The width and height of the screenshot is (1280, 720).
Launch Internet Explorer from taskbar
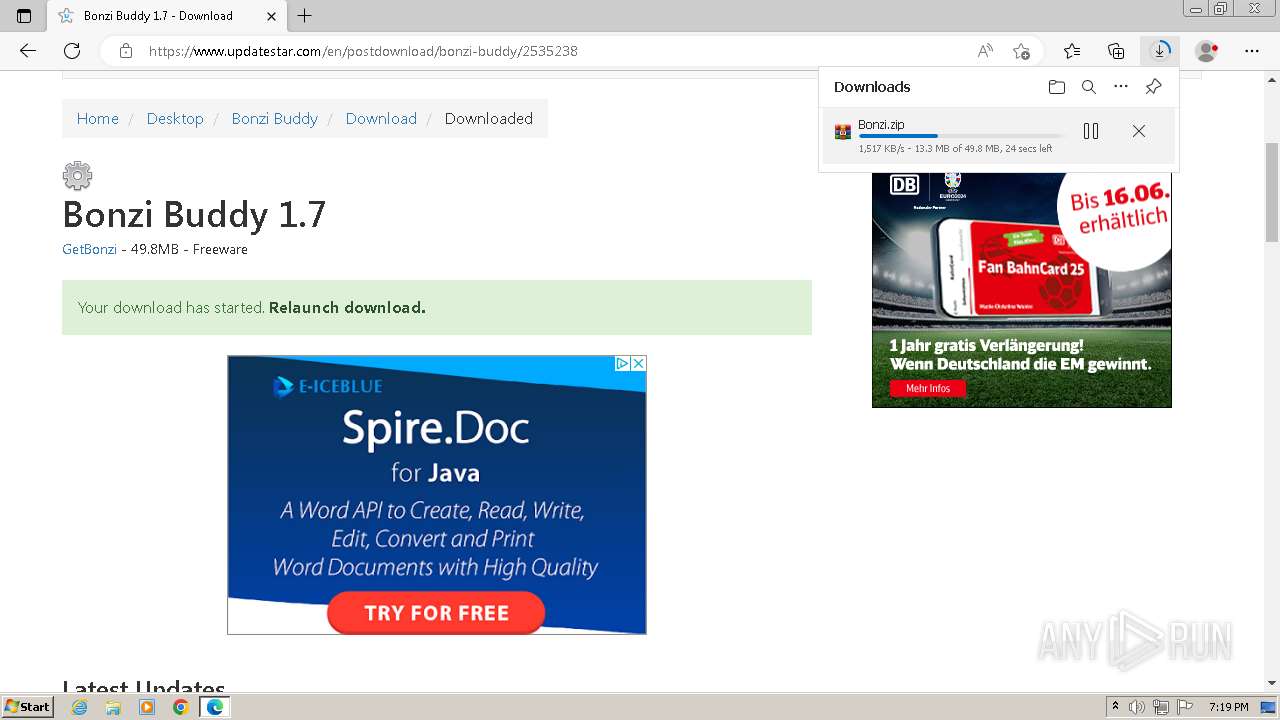pos(80,707)
